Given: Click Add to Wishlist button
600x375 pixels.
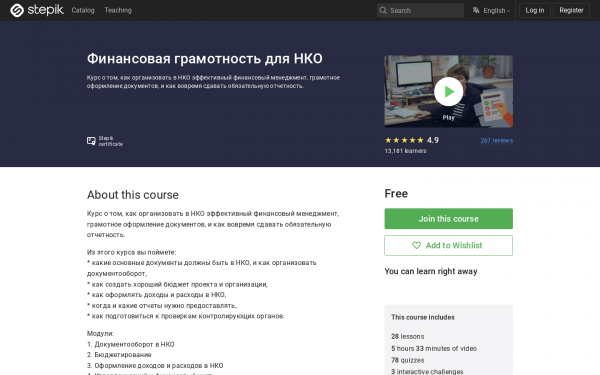Looking at the screenshot, I should pyautogui.click(x=448, y=245).
